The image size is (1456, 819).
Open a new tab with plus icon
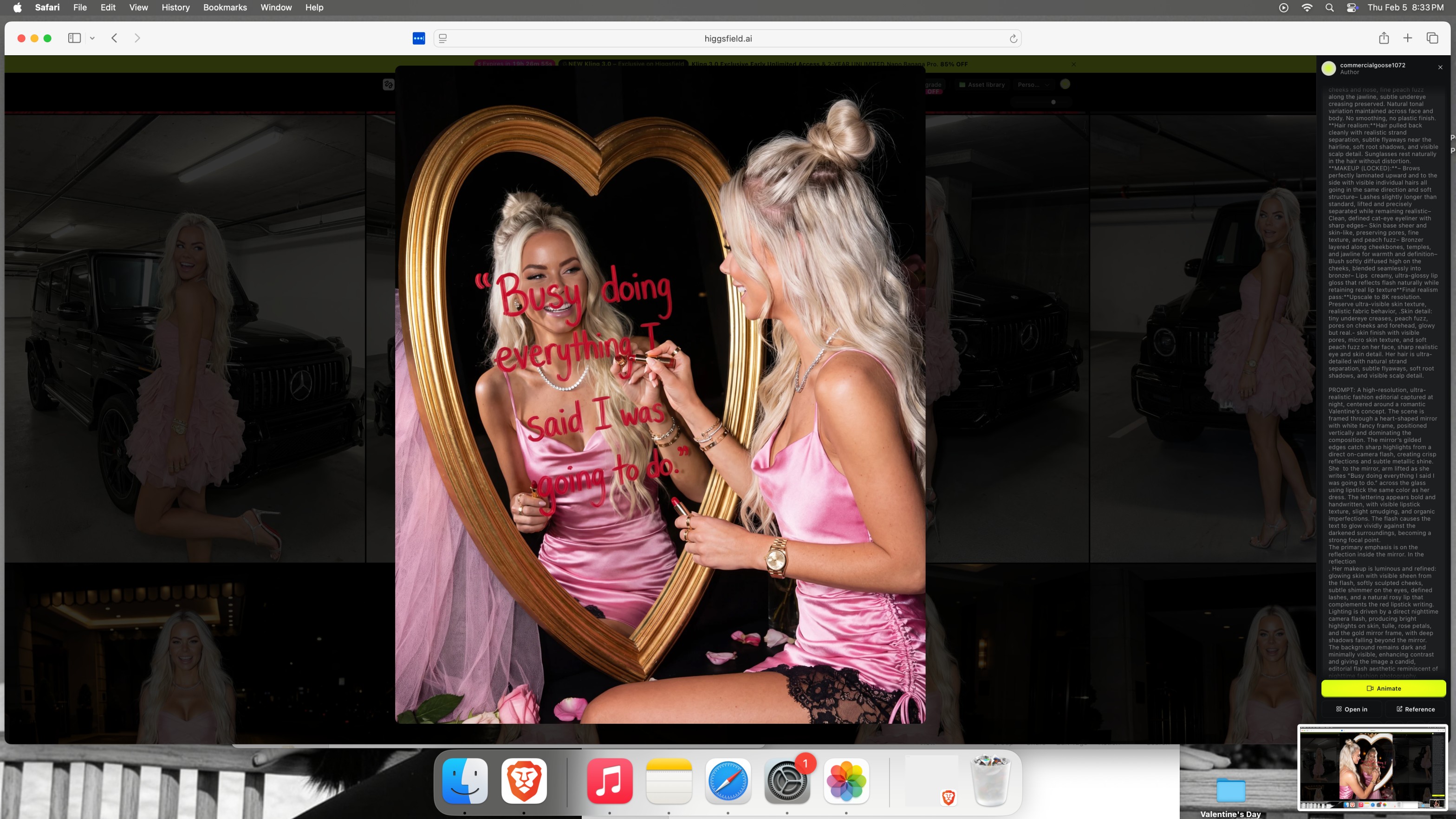coord(1408,38)
